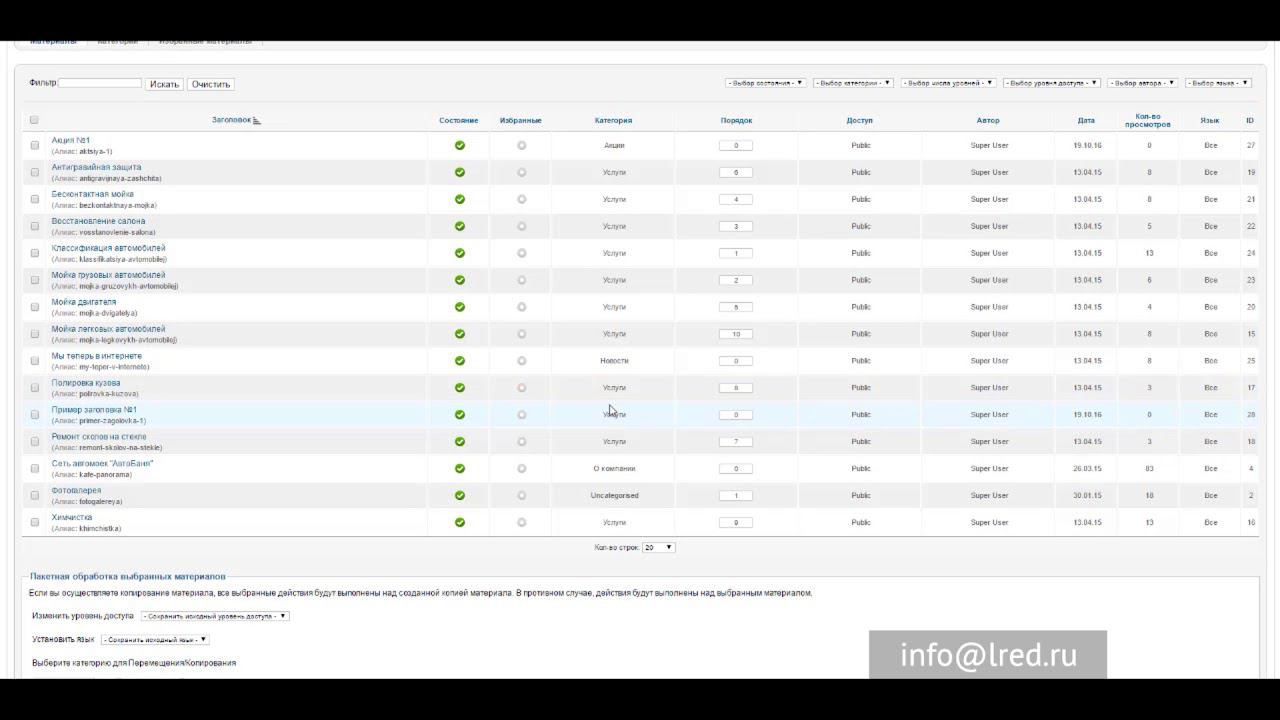
Task: Open the Мойка легковых автомобилей article
Action: click(x=108, y=329)
